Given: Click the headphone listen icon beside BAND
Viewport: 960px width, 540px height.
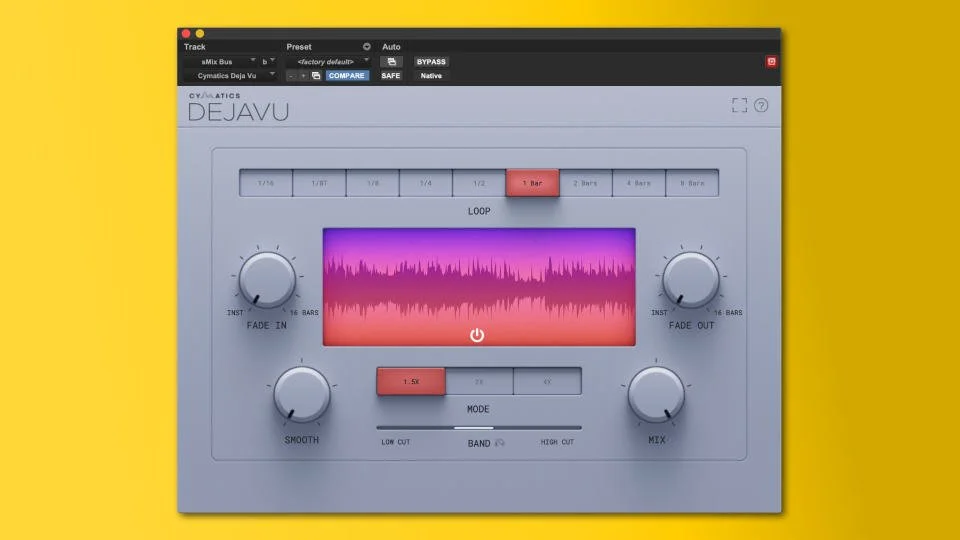Looking at the screenshot, I should [x=500, y=443].
